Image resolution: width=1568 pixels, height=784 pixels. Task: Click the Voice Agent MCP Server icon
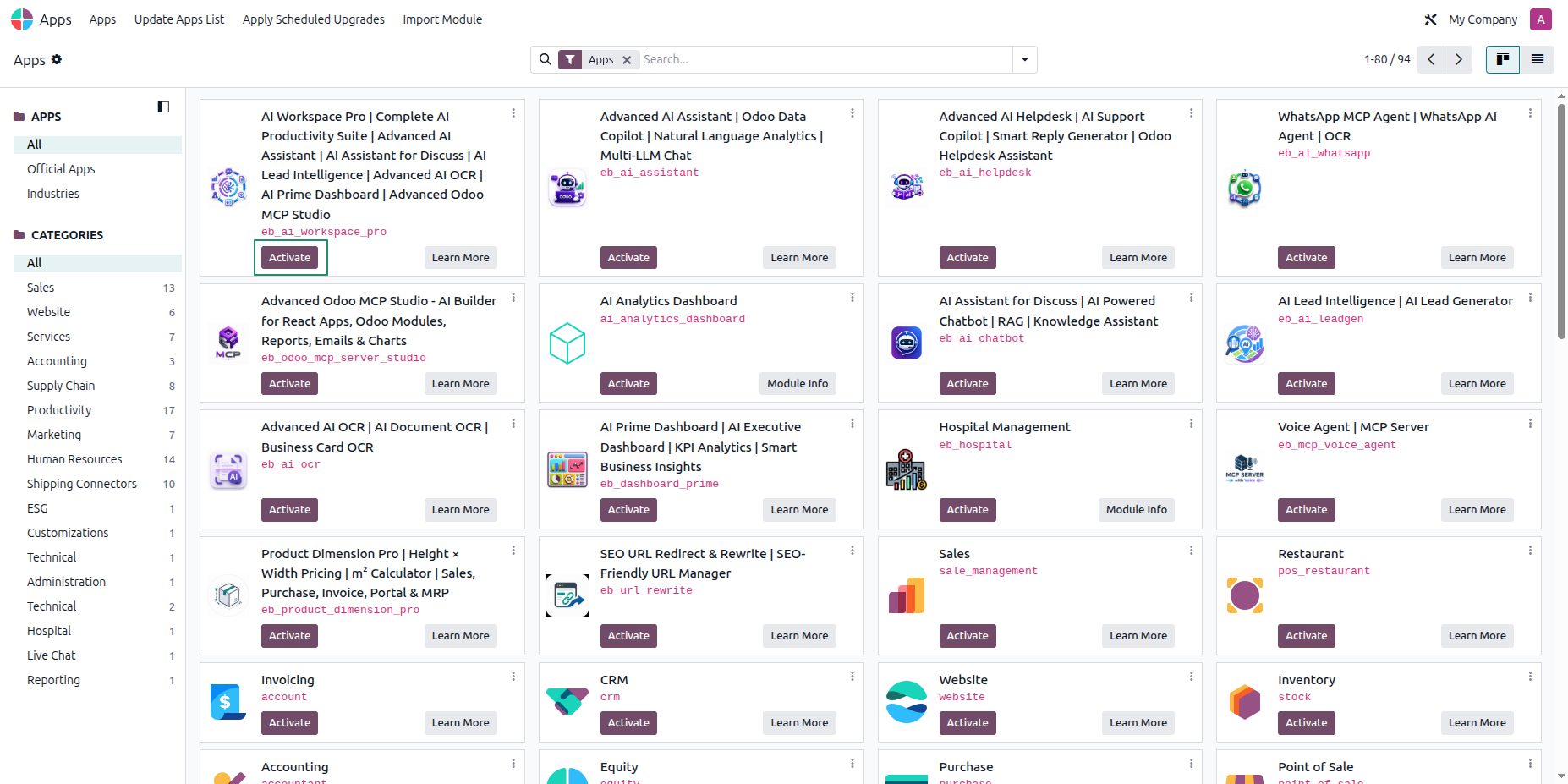[x=1245, y=469]
